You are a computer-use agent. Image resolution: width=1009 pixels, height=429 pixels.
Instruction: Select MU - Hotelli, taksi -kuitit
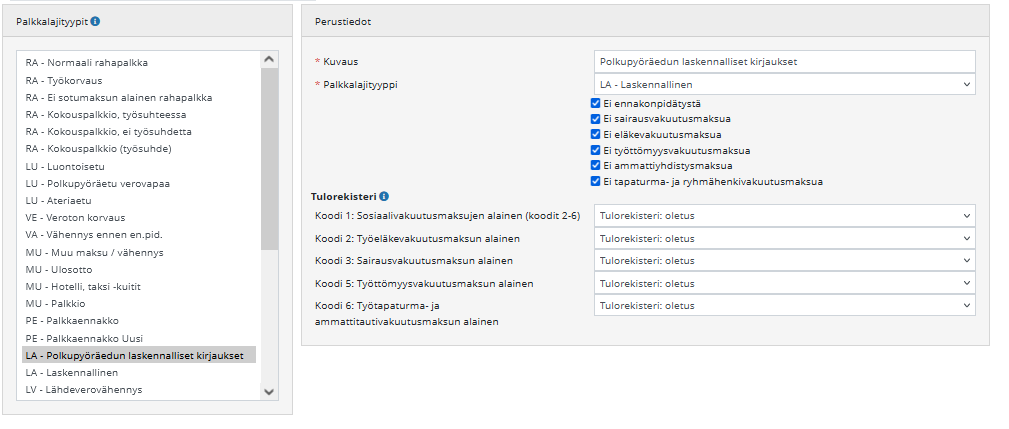pos(83,287)
